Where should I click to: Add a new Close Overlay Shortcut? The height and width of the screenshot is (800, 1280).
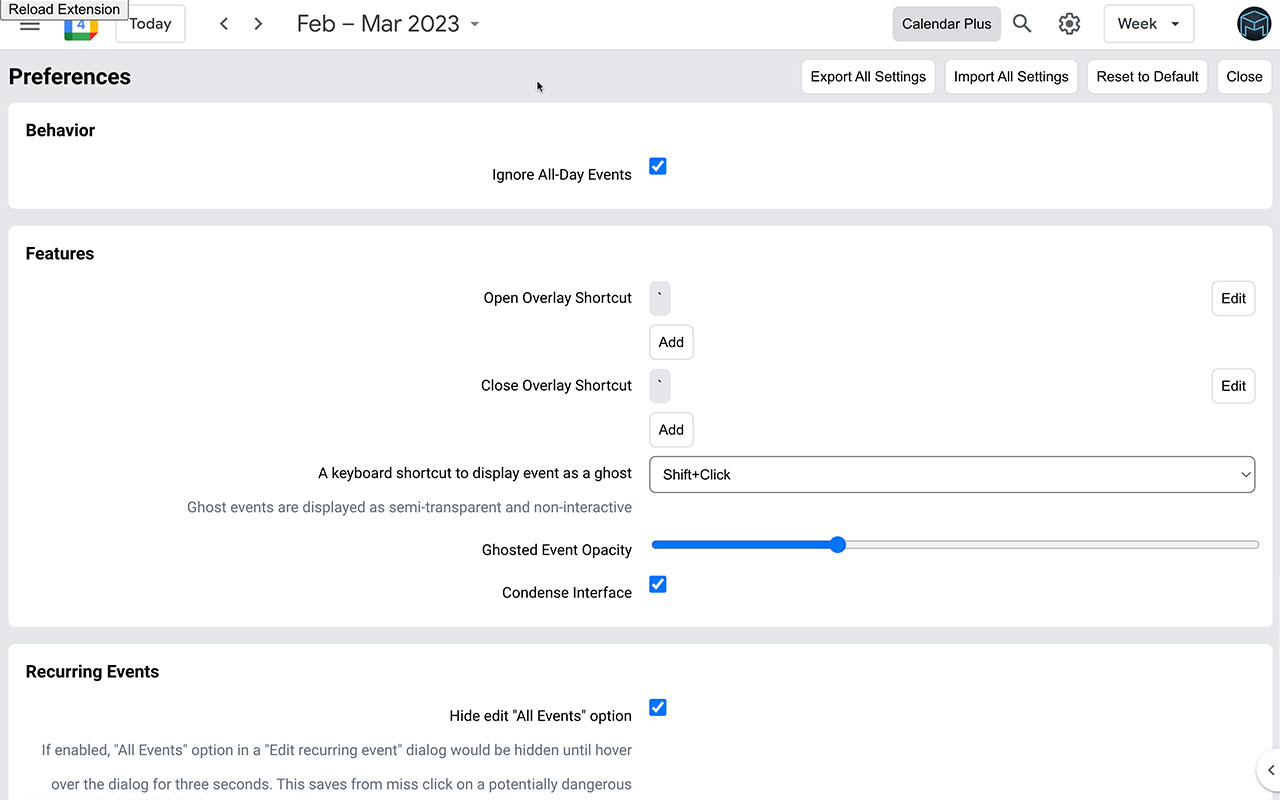point(670,429)
